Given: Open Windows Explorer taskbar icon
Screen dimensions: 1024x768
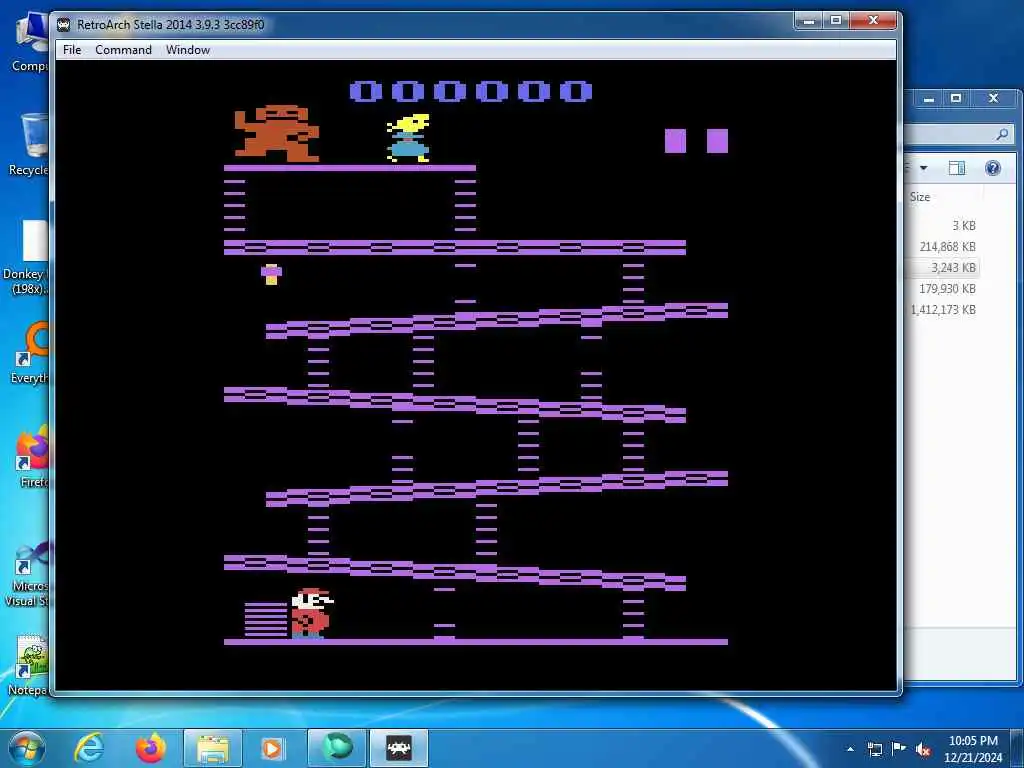Looking at the screenshot, I should tap(213, 748).
